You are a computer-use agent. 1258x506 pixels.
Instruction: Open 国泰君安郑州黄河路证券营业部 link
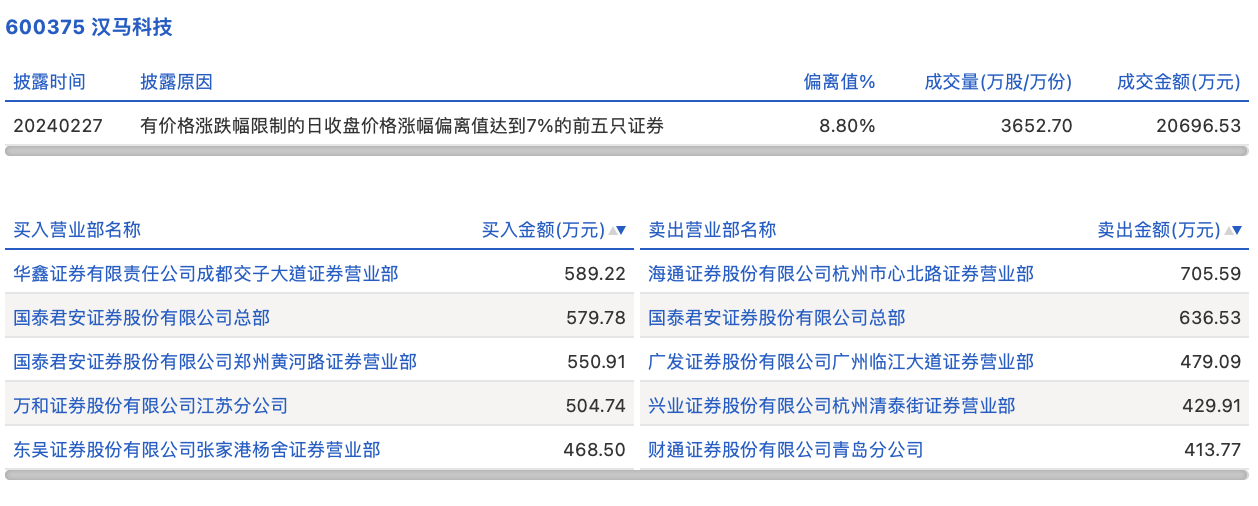(215, 362)
